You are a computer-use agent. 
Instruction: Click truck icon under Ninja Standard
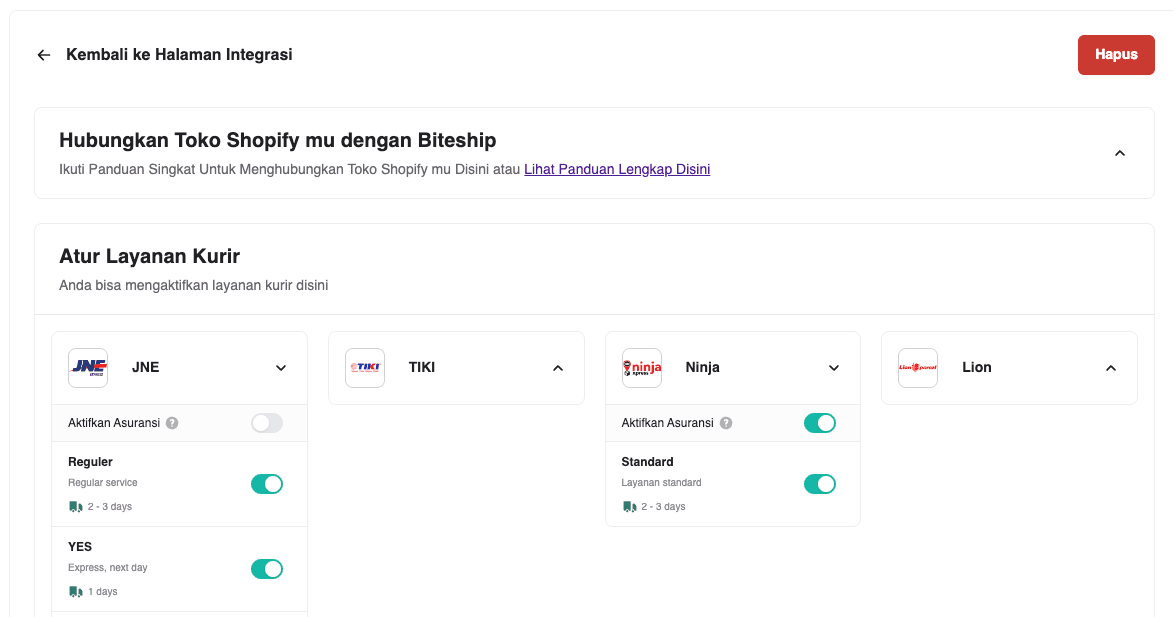[x=629, y=506]
